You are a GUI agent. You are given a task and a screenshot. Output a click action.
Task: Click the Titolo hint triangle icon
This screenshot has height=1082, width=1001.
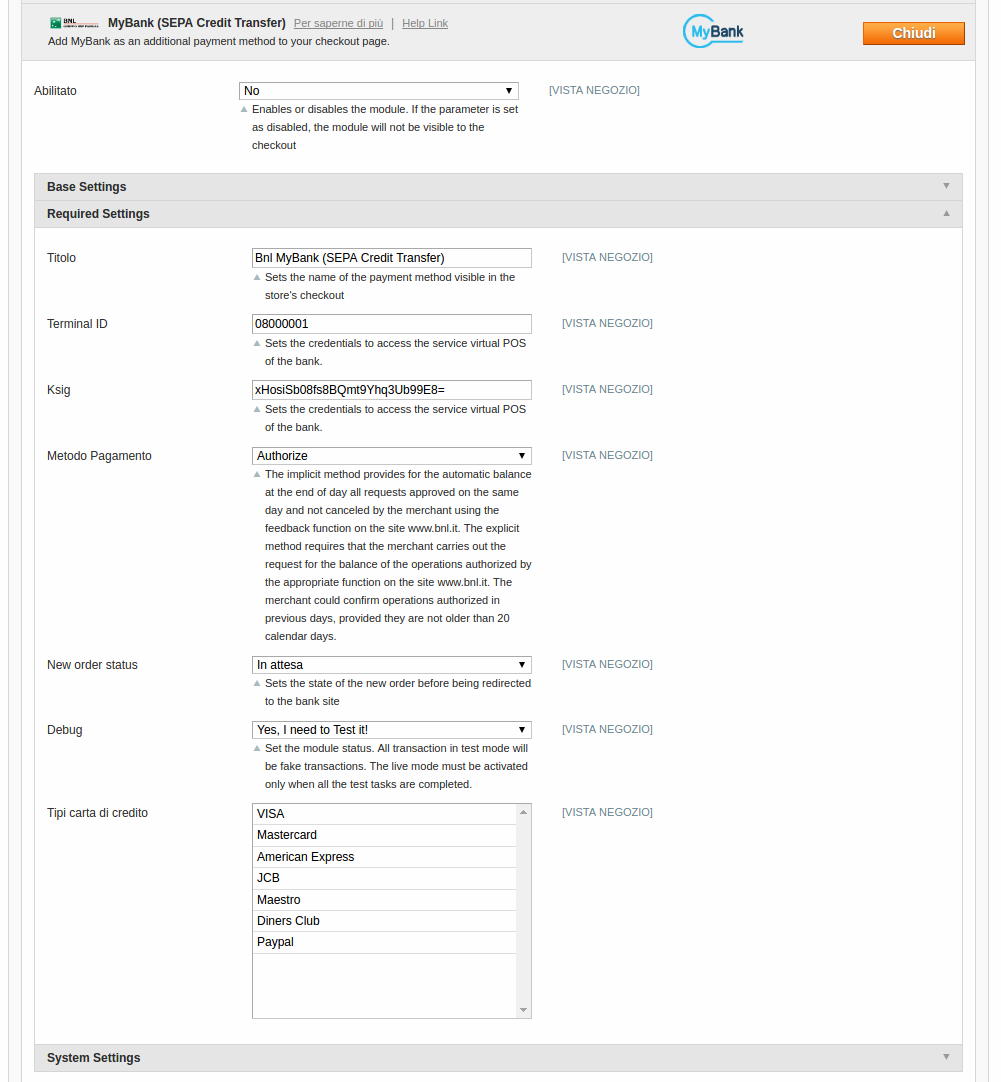pos(257,277)
